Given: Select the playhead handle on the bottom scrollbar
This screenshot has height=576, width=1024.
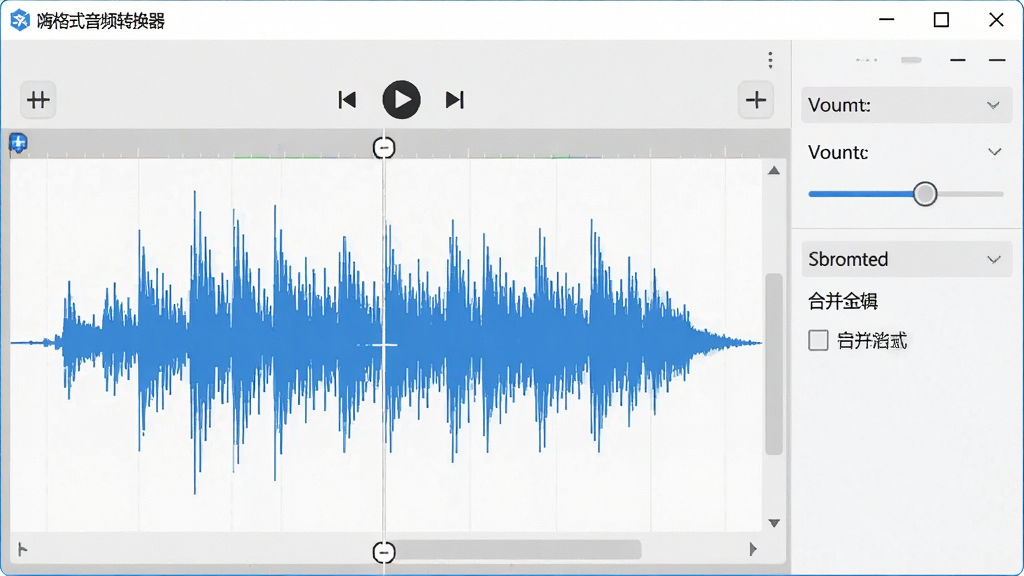Looking at the screenshot, I should click(384, 552).
